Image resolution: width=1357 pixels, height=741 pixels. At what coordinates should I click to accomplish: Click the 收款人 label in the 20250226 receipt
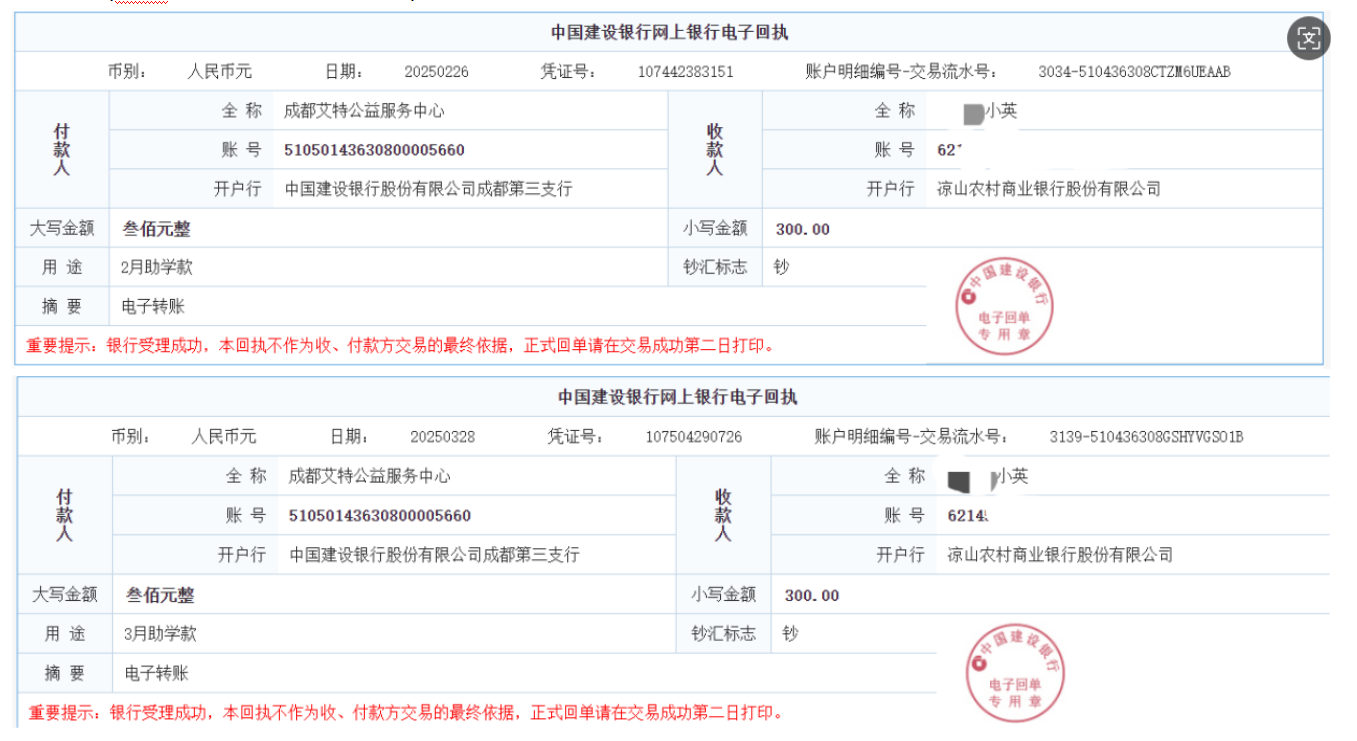(x=715, y=150)
